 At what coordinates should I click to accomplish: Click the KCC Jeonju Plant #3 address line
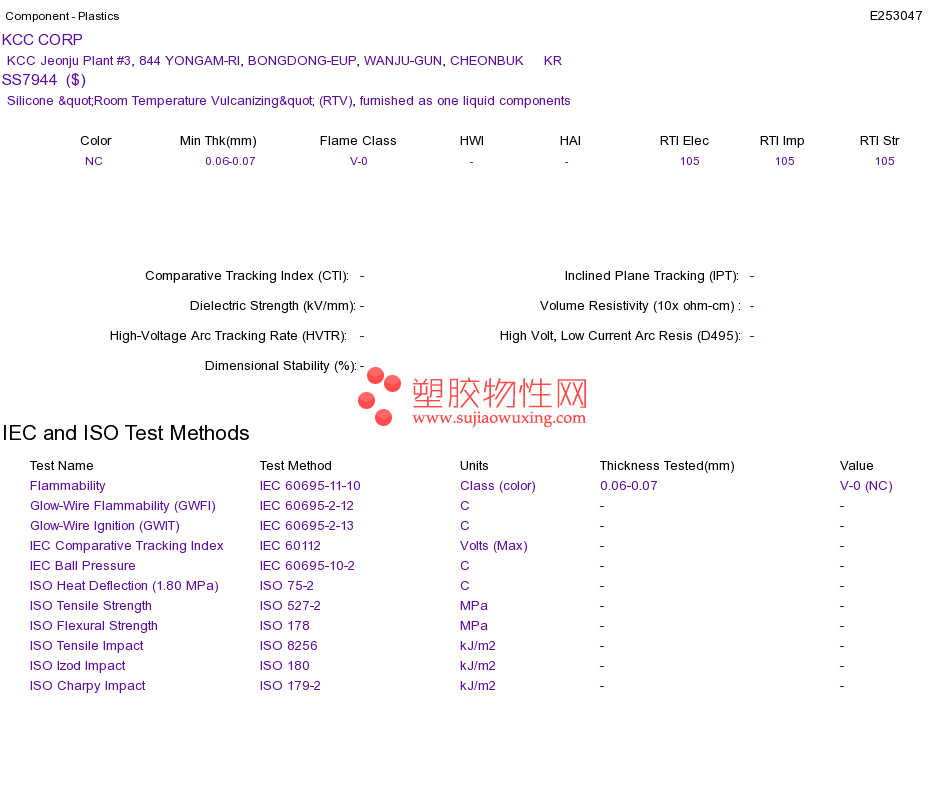(284, 61)
